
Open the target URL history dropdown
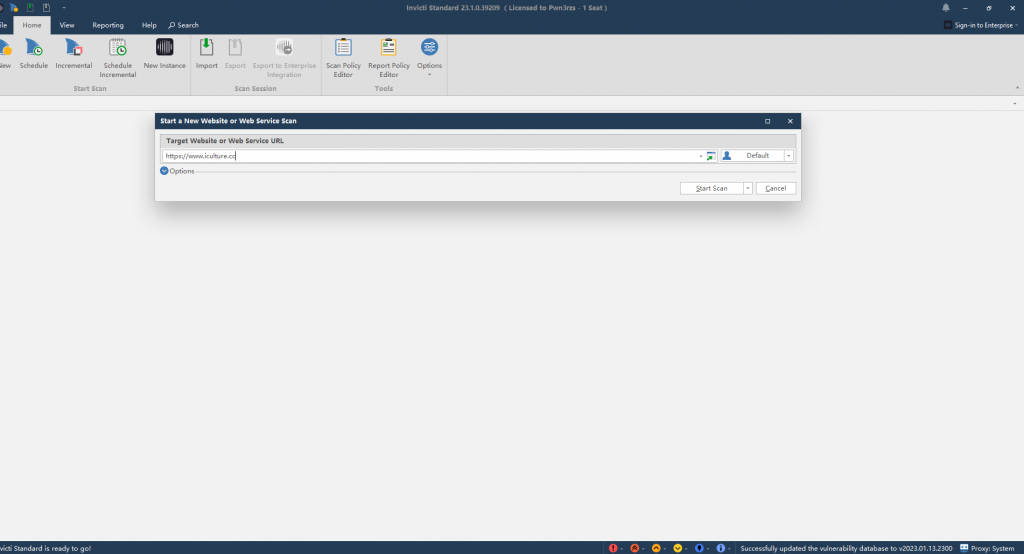coord(701,156)
